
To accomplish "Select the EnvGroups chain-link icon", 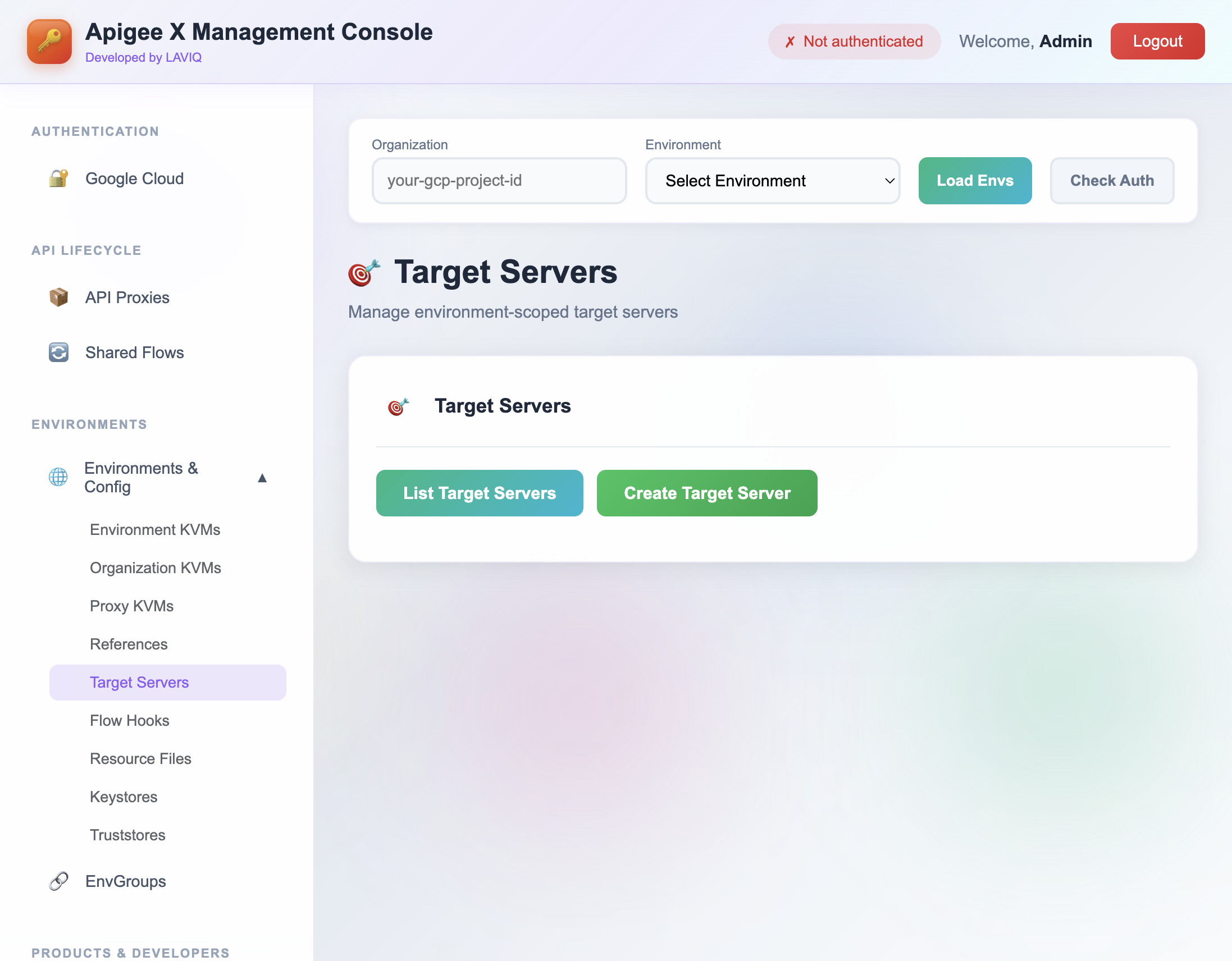I will (58, 881).
